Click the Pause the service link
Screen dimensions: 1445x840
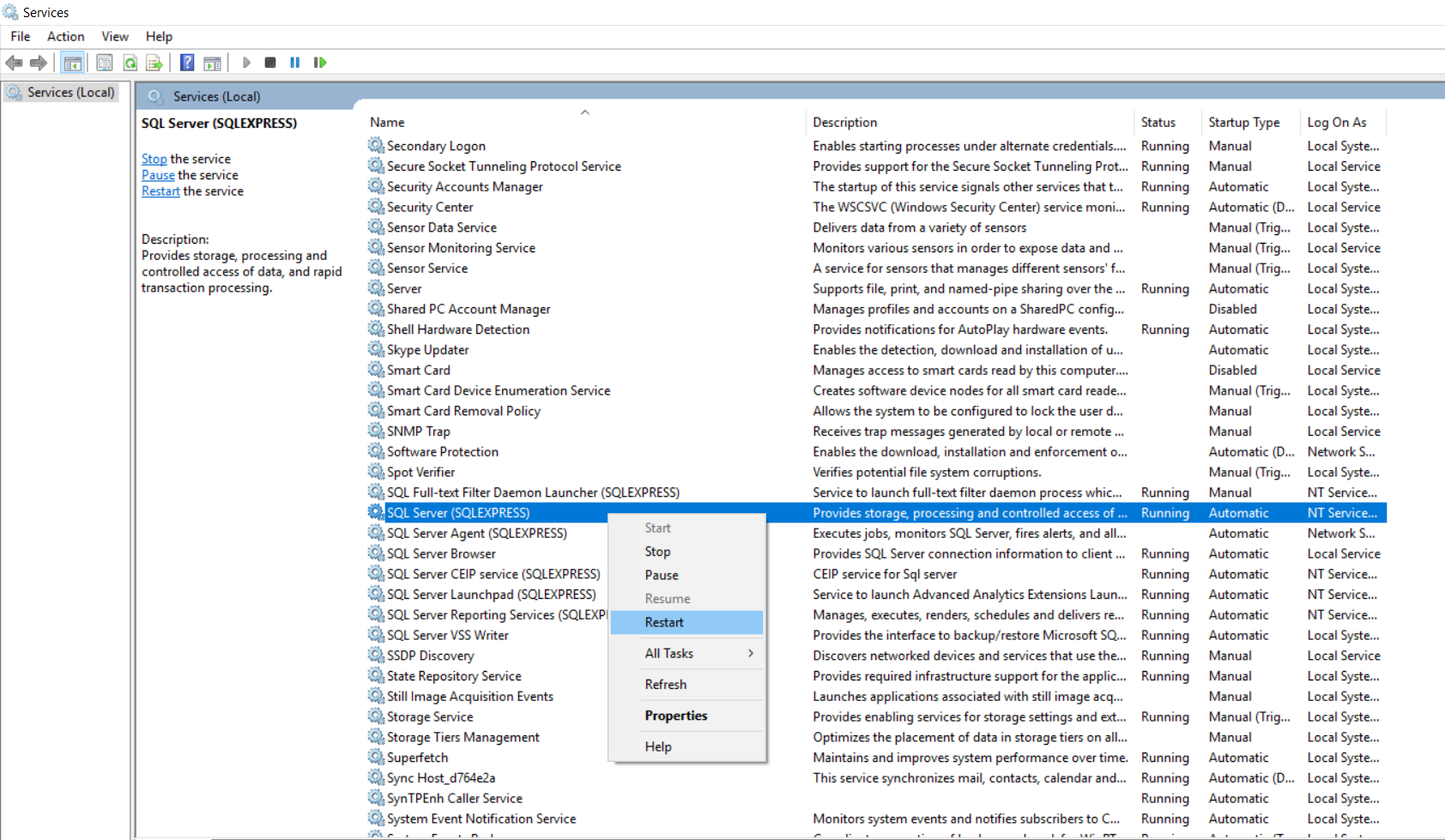tap(158, 175)
